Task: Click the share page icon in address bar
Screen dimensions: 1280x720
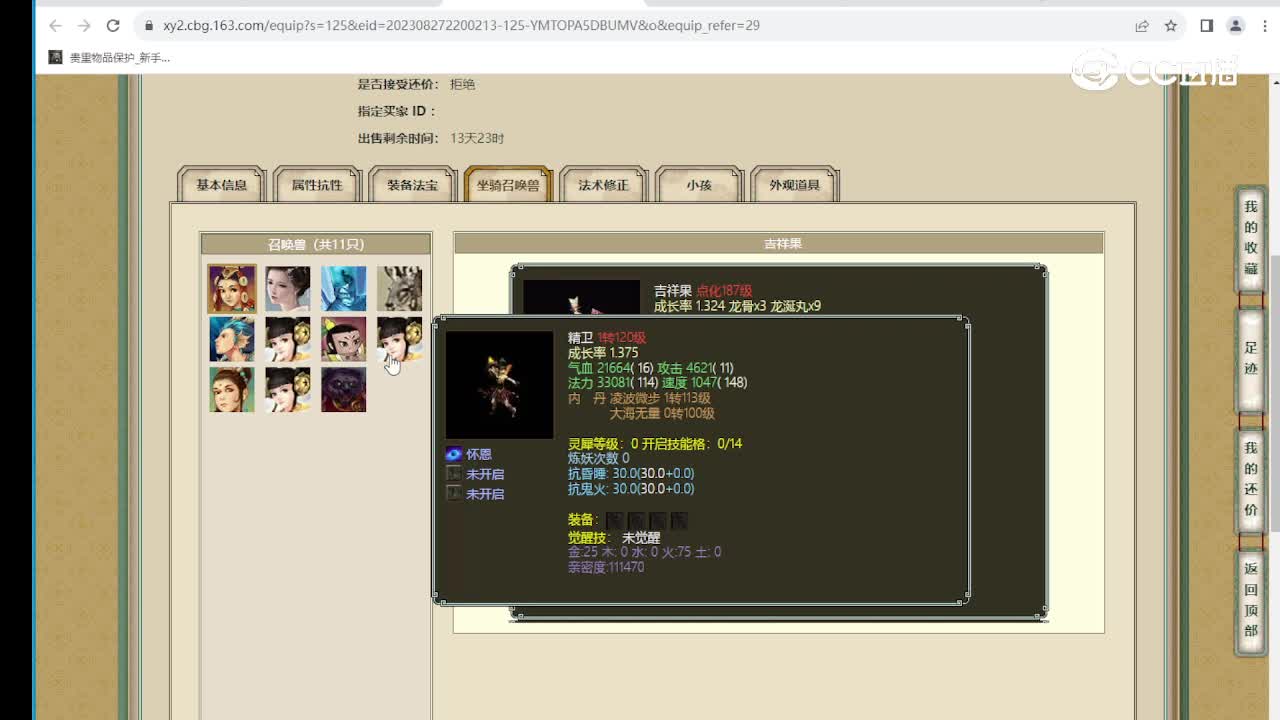Action: (1142, 26)
